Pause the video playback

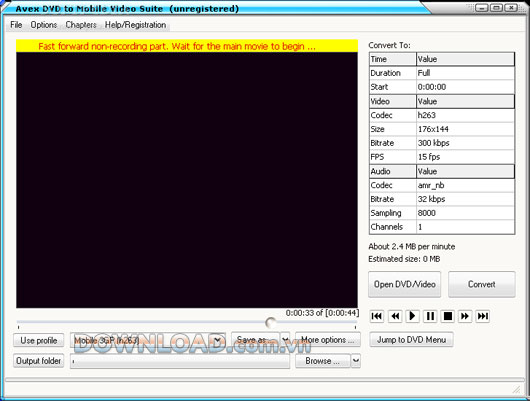pyautogui.click(x=430, y=316)
